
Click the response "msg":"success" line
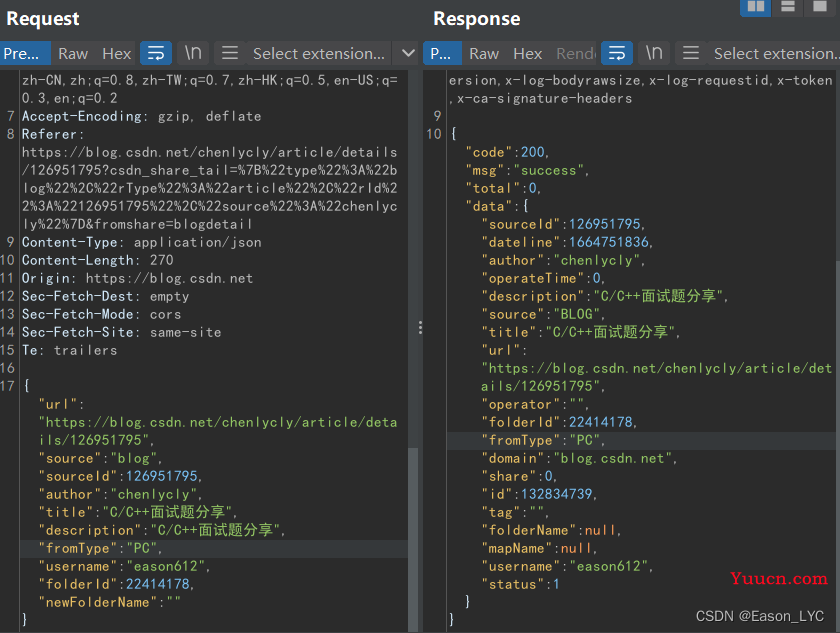coord(527,170)
